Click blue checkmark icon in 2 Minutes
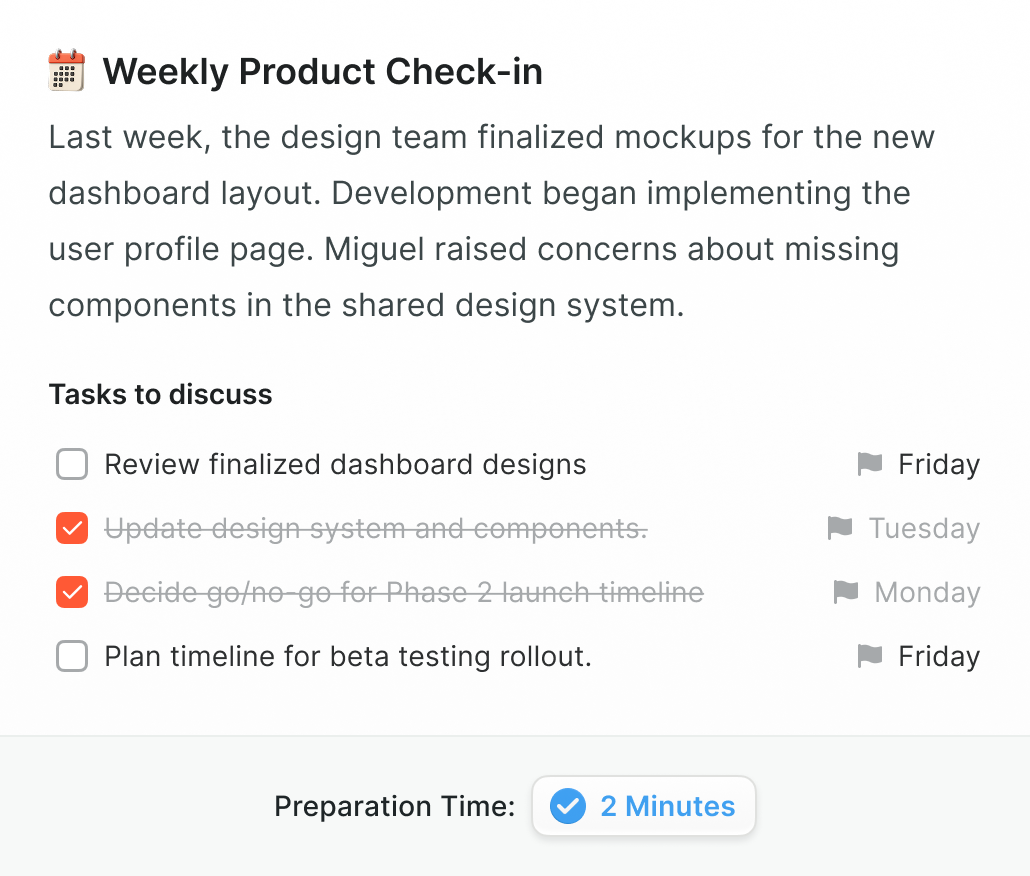This screenshot has width=1030, height=876. pos(568,806)
